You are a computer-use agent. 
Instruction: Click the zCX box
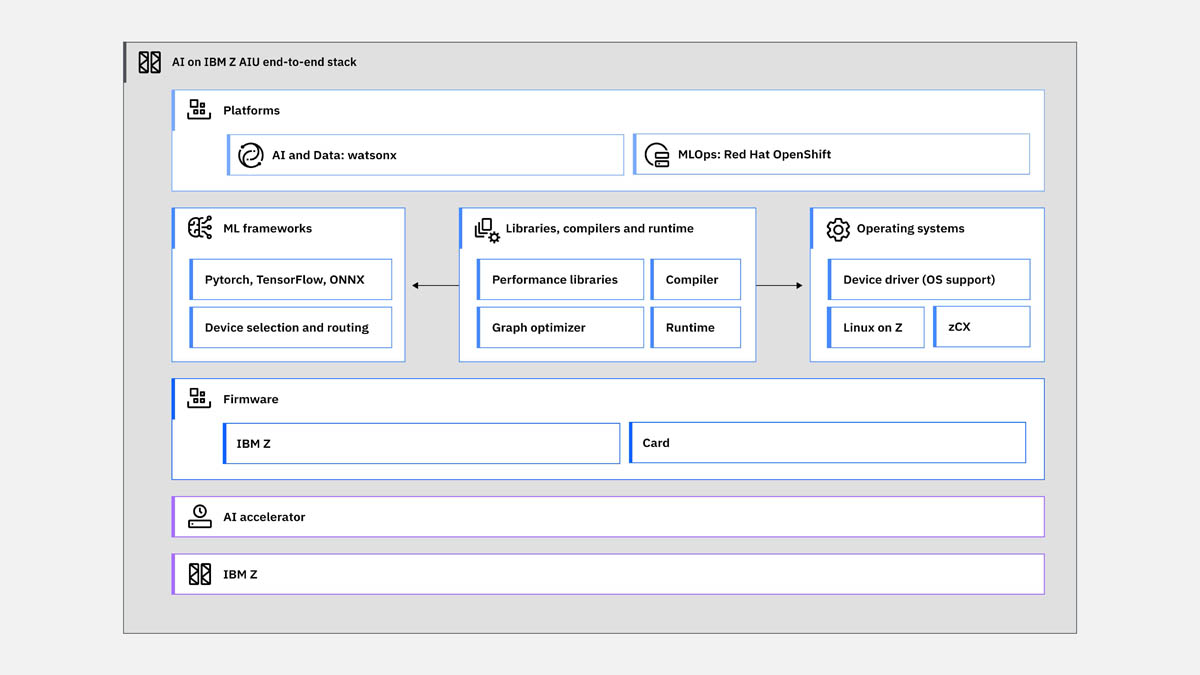click(x=982, y=327)
